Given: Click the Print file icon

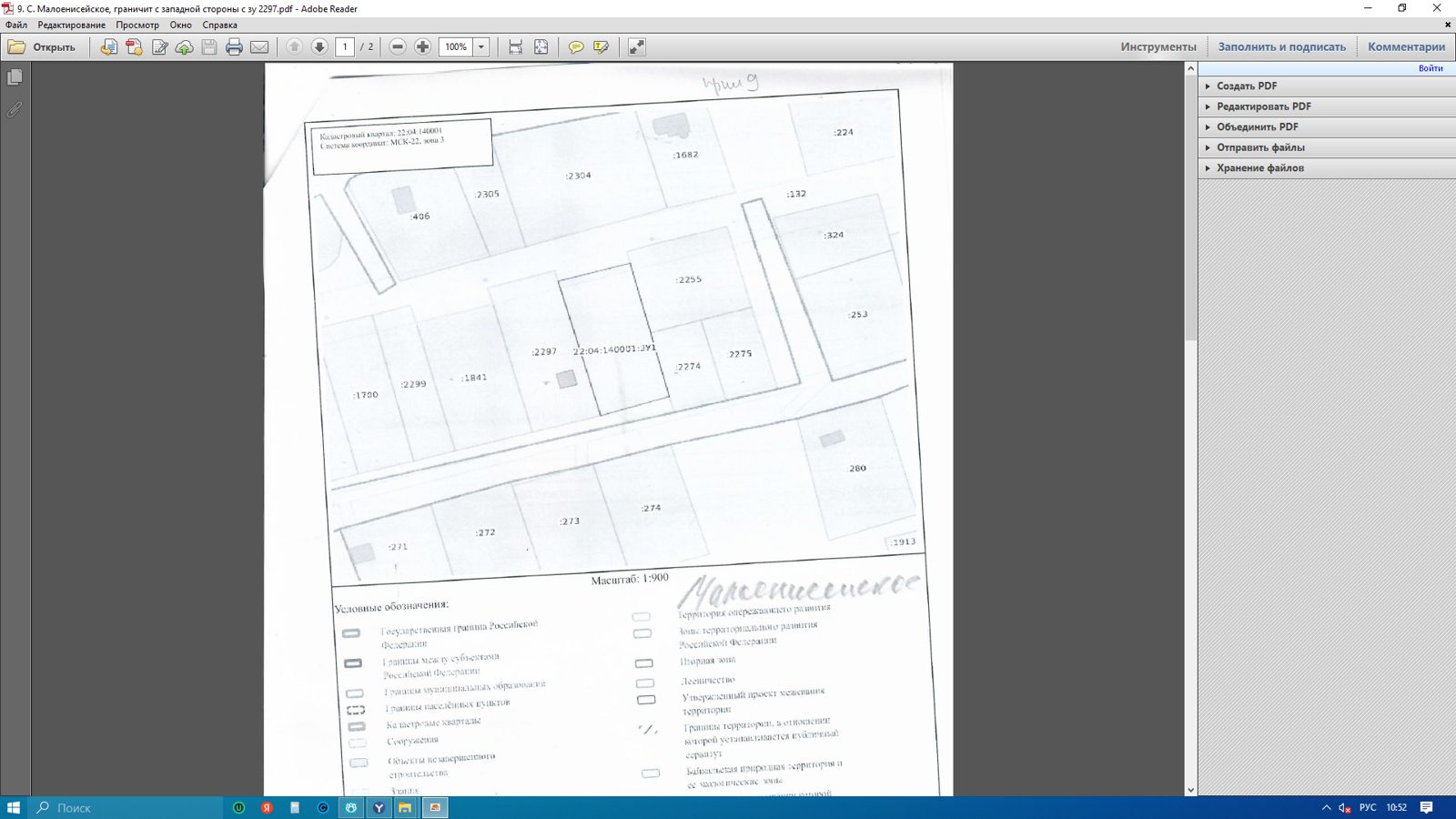Looking at the screenshot, I should click(234, 47).
